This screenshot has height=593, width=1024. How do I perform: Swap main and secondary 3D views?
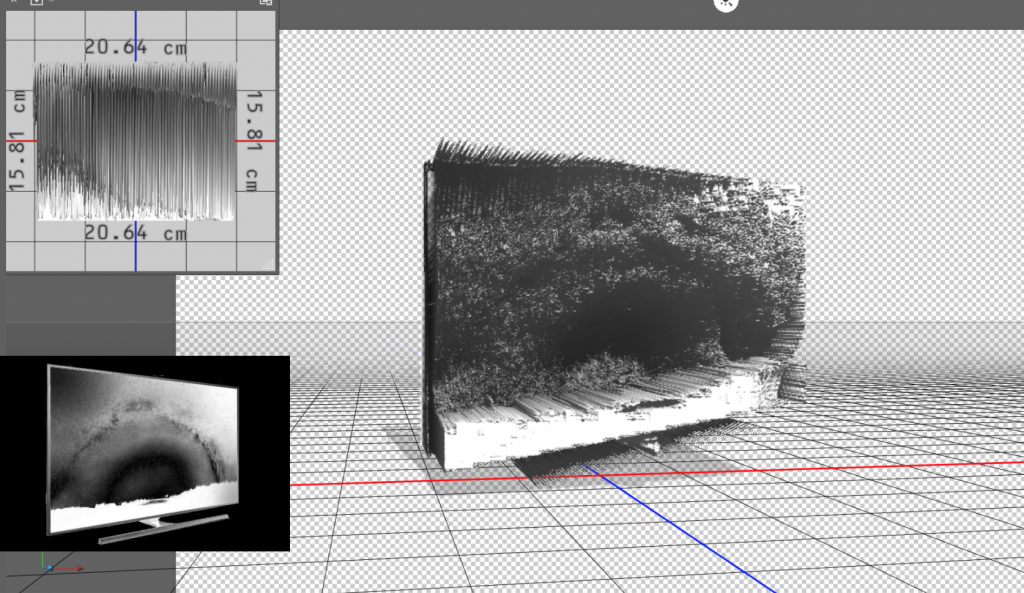click(266, 3)
